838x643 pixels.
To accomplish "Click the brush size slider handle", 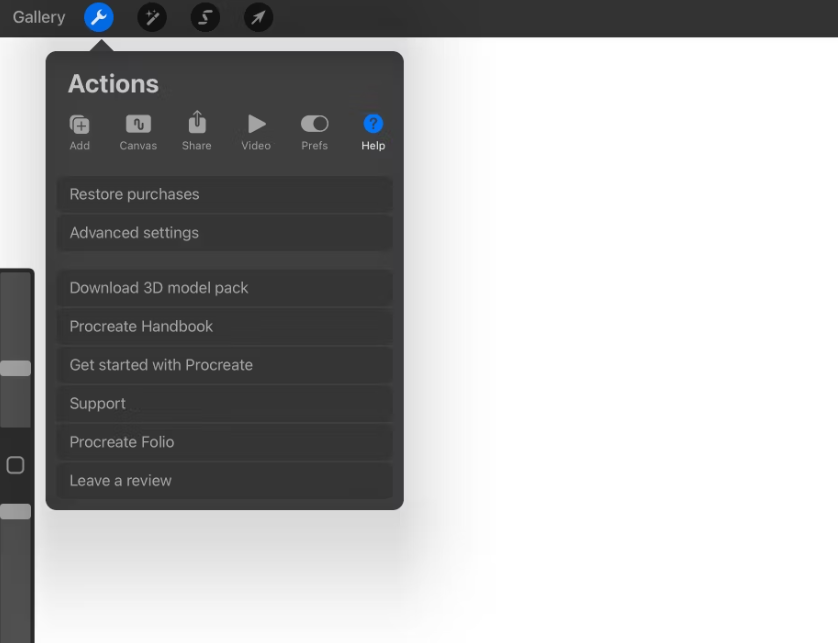I will 15,368.
